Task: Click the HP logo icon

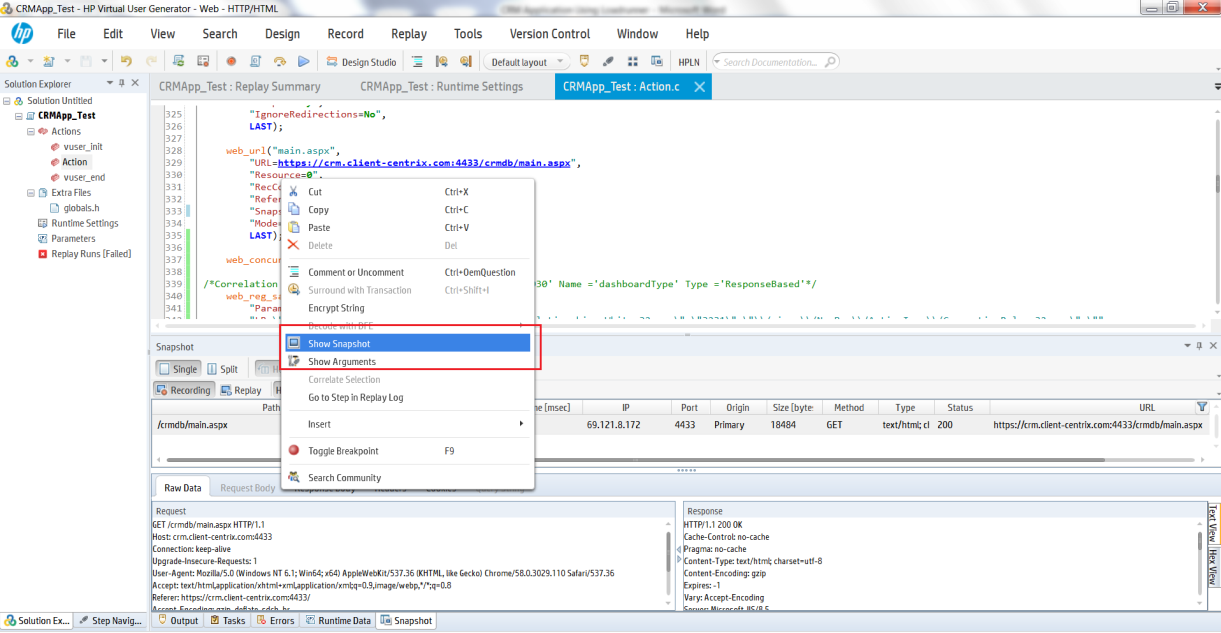Action: (22, 34)
